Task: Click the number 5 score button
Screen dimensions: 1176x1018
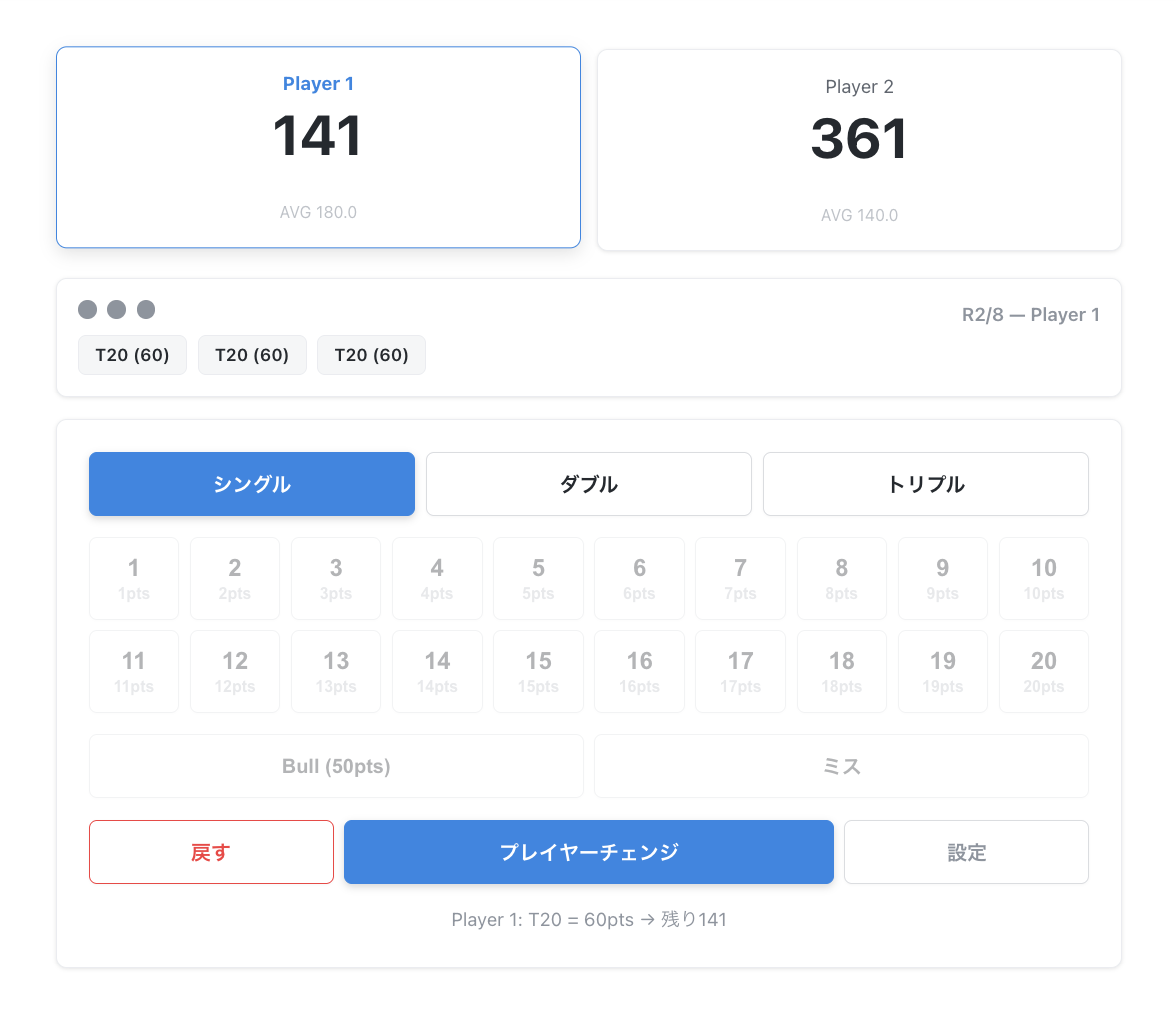Action: coord(538,578)
